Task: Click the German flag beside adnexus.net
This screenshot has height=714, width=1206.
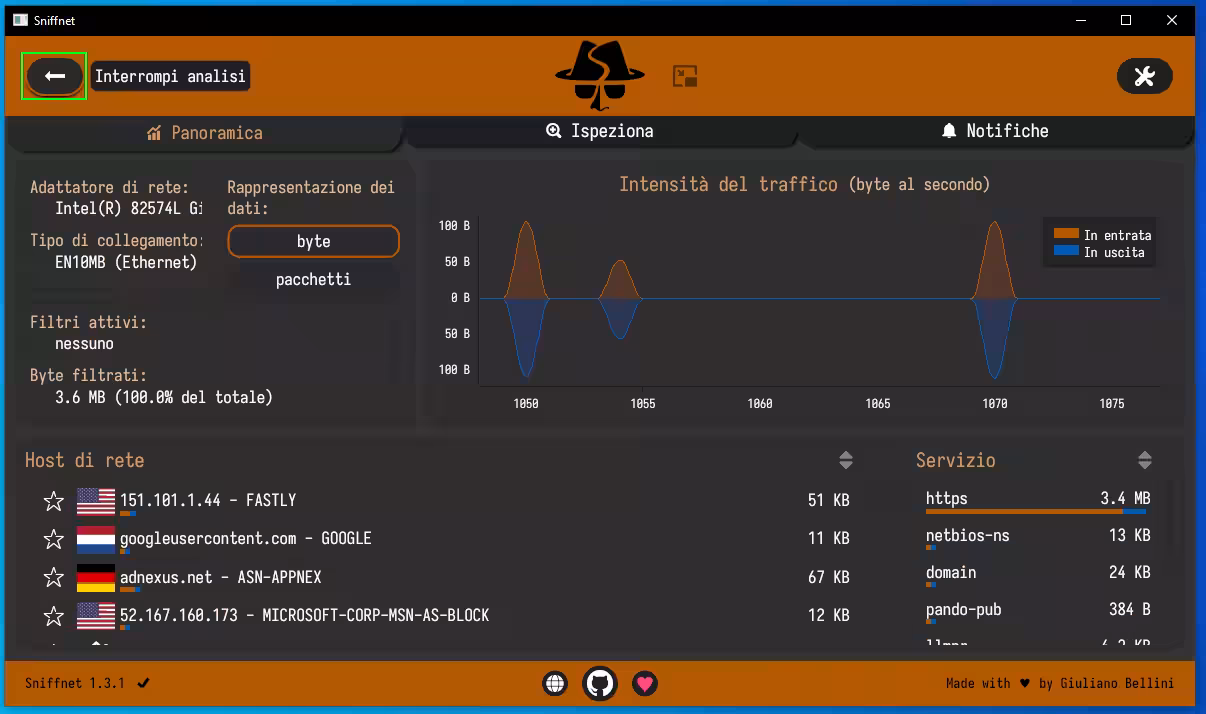Action: point(95,577)
